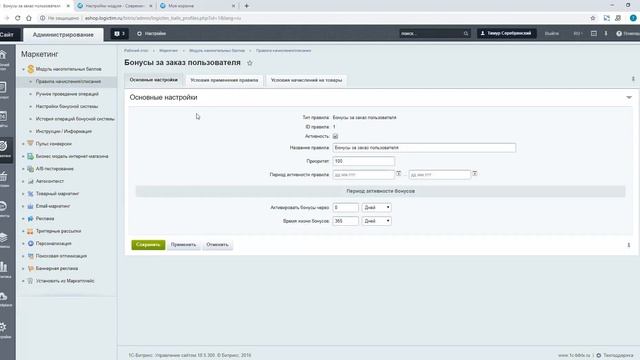
Task: Open the Marketplace layers icon in sidebar
Action: point(3,237)
